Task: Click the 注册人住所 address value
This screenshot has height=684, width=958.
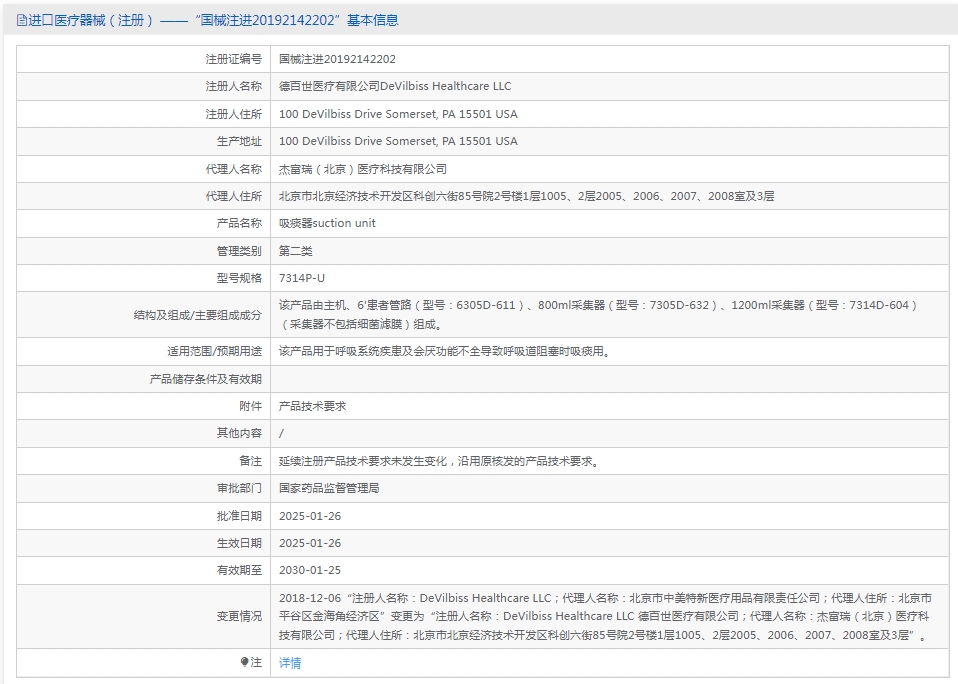Action: pos(398,114)
